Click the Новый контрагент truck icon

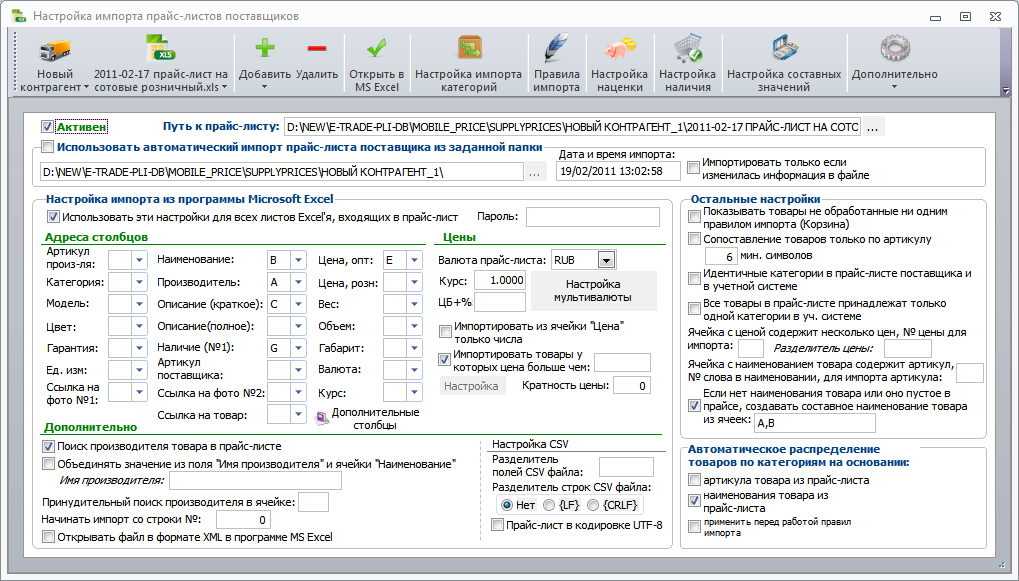55,50
